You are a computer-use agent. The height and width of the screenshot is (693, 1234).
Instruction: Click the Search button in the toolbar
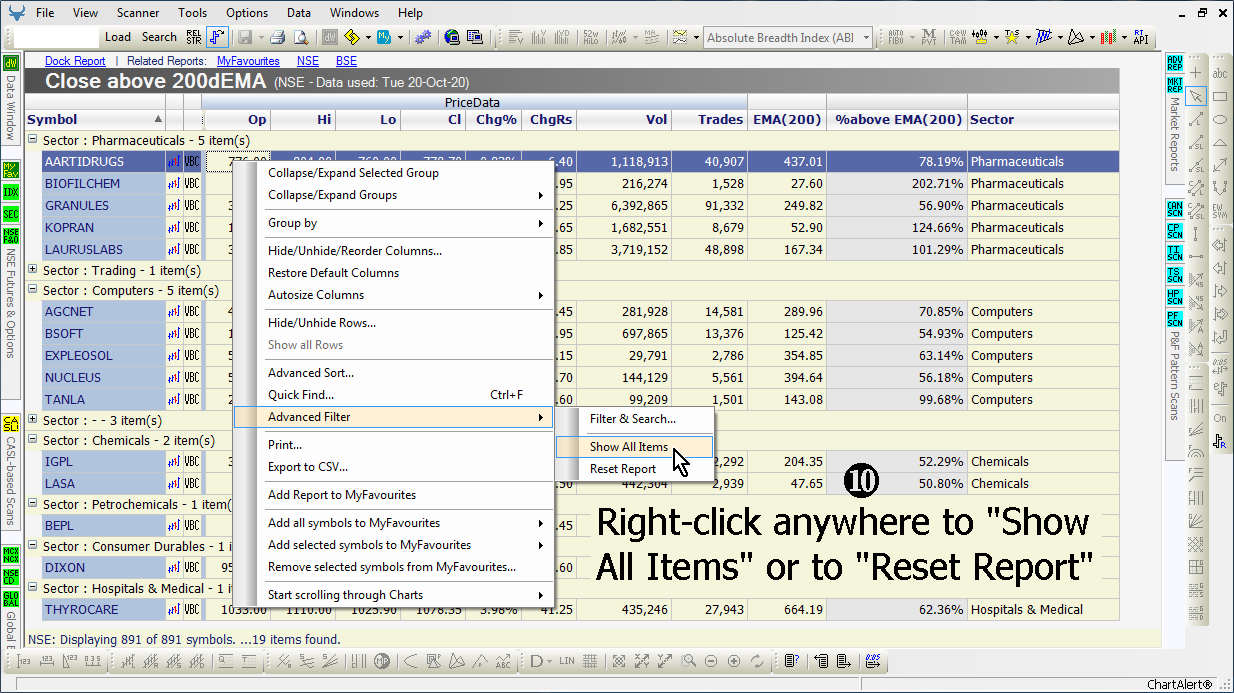tap(159, 37)
